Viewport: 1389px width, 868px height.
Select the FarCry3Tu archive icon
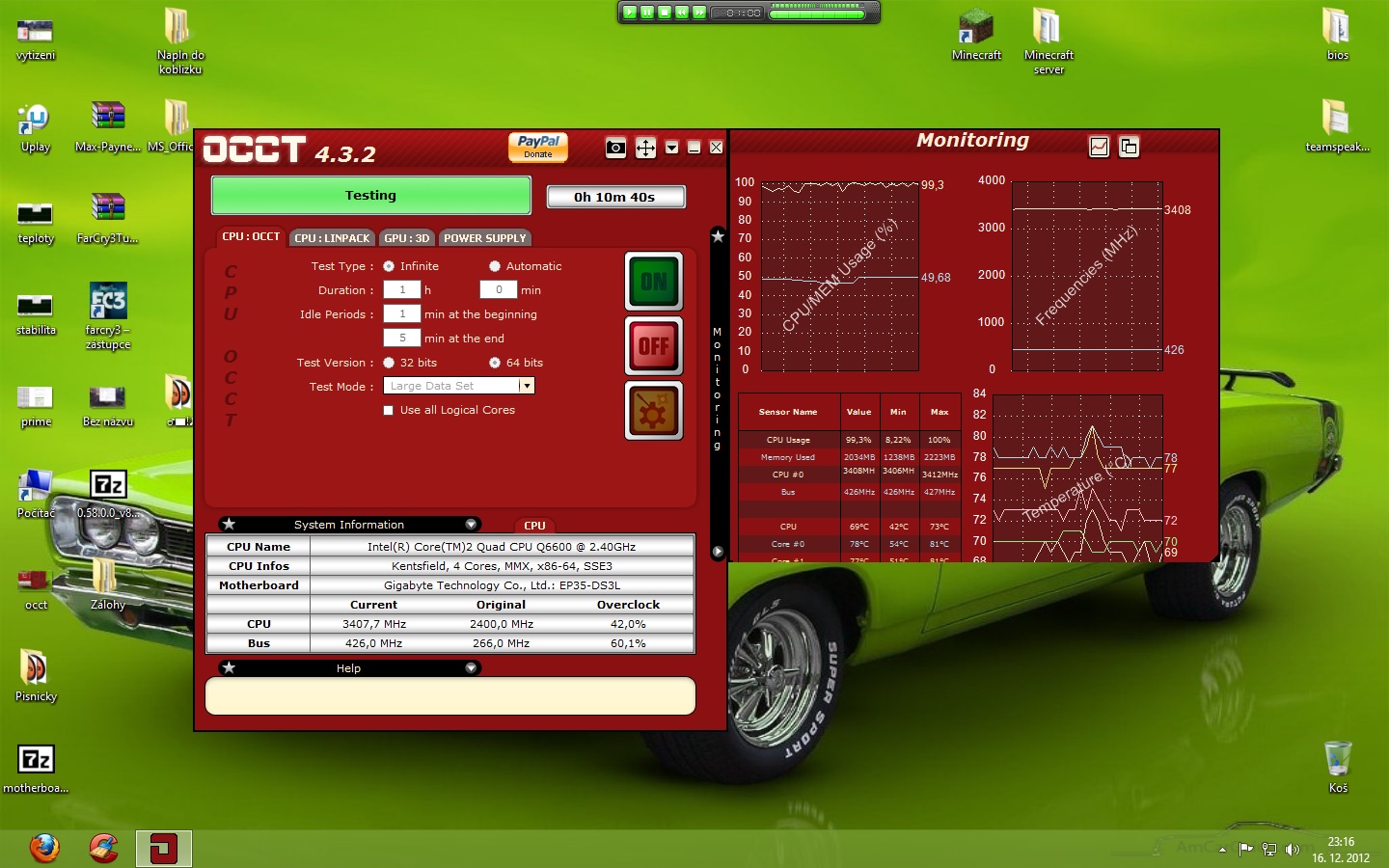coord(108,218)
